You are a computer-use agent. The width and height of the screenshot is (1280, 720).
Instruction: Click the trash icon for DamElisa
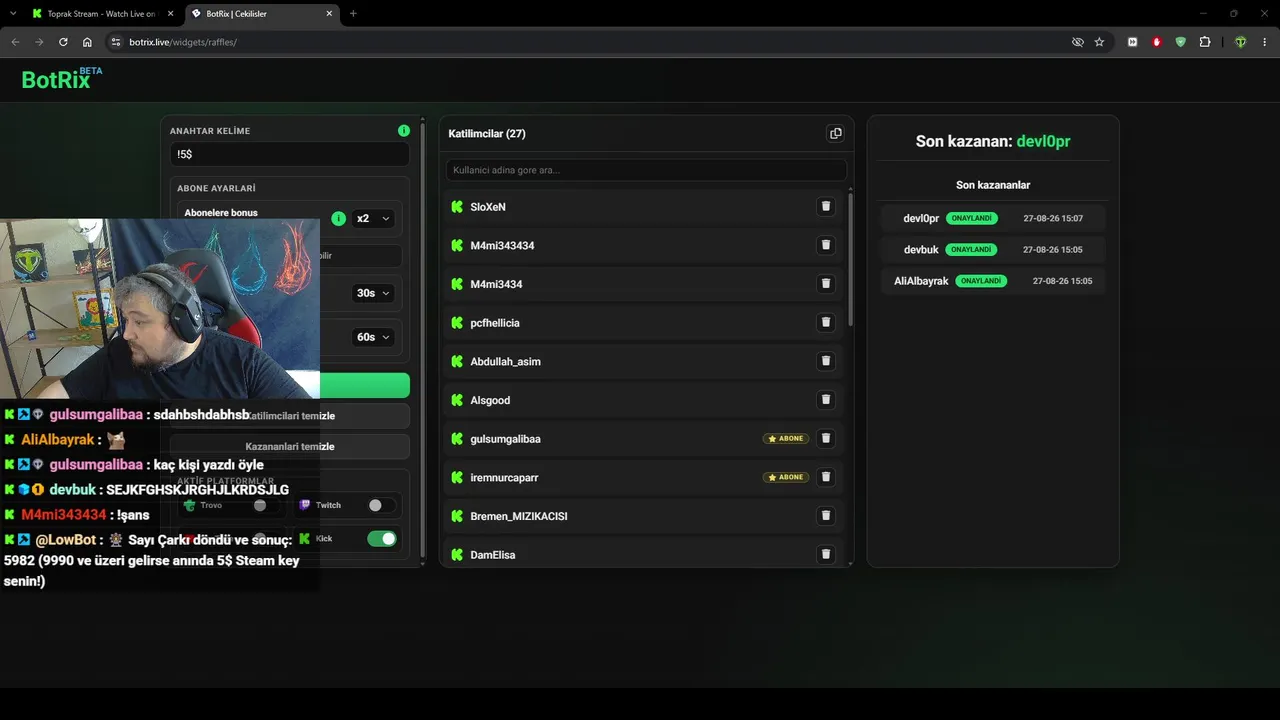tap(826, 554)
